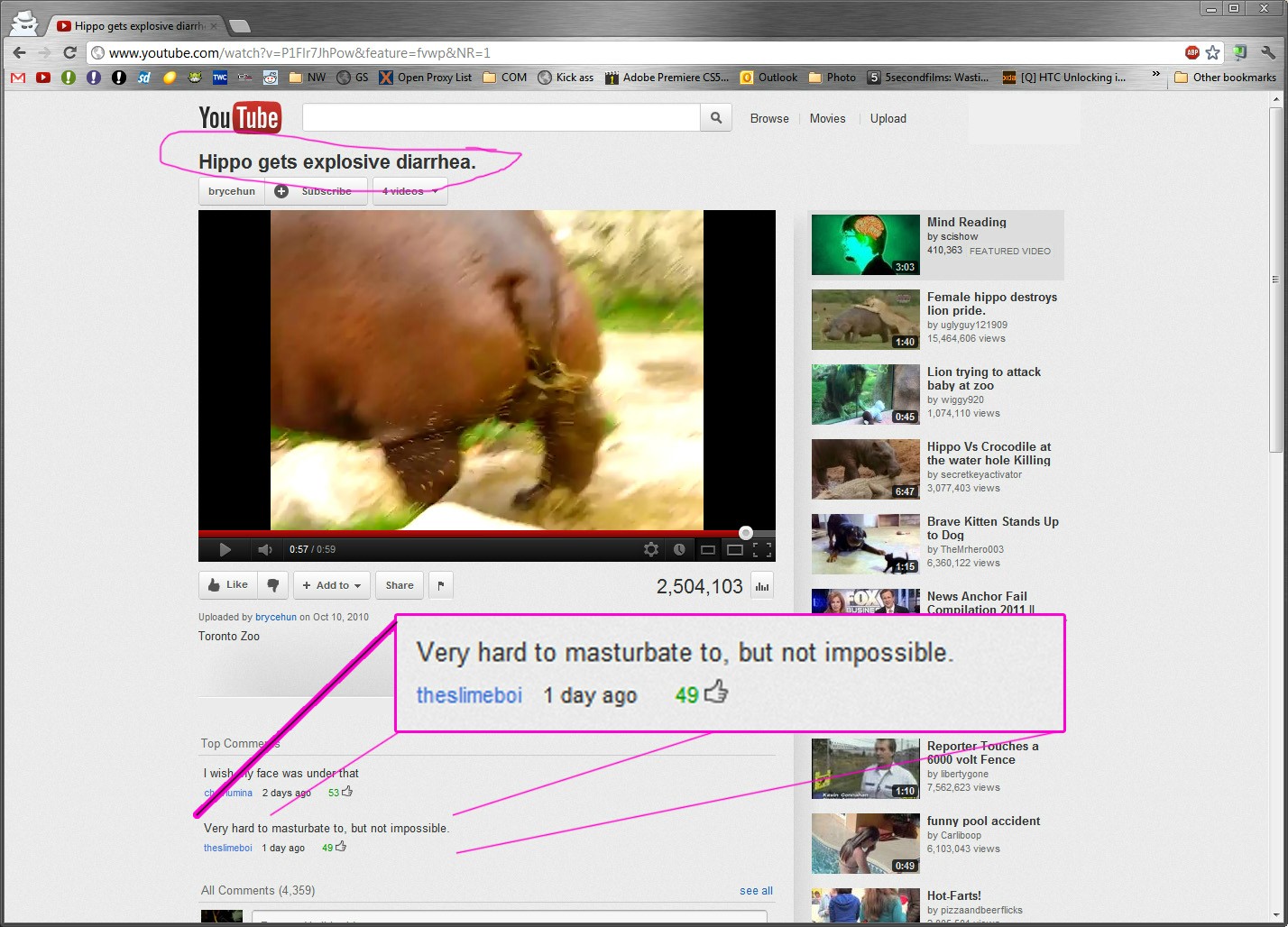Open video quality settings gear
Viewport: 1288px width, 927px height.
[x=650, y=549]
